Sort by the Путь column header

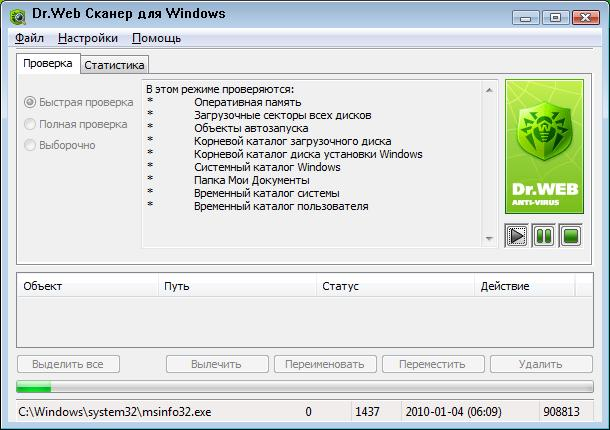238,286
